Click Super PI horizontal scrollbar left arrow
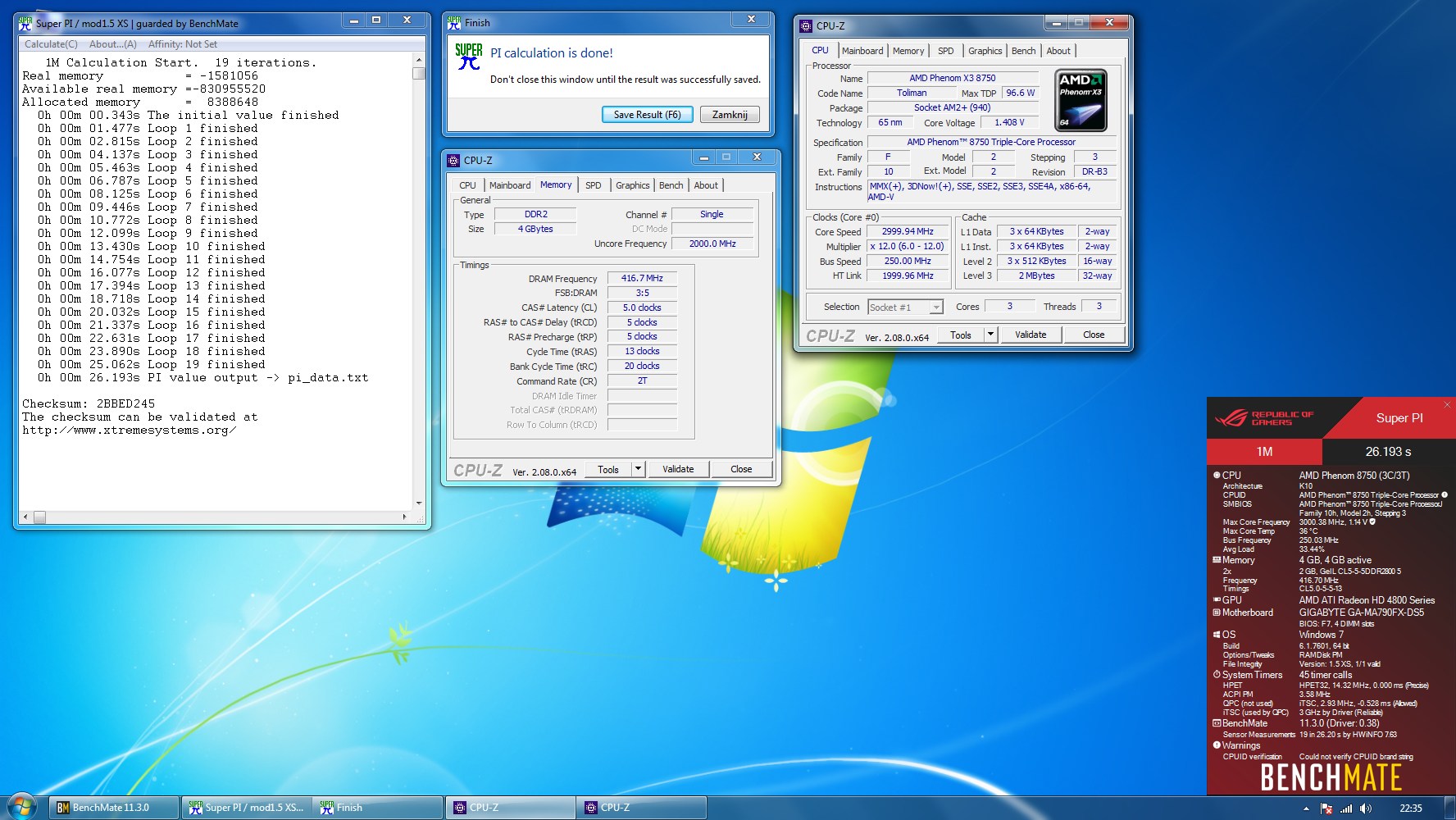Image resolution: width=1456 pixels, height=820 pixels. tap(25, 517)
